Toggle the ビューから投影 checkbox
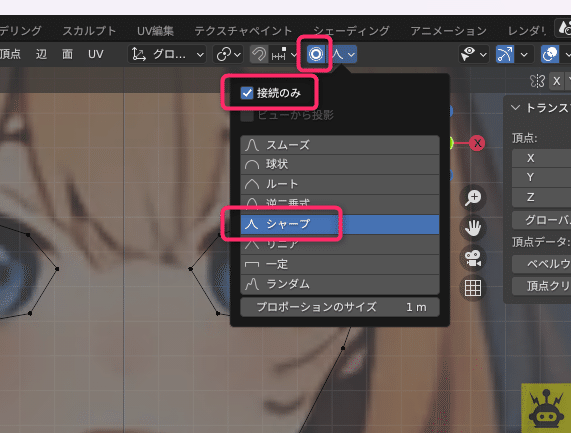The image size is (571, 433). coord(247,115)
